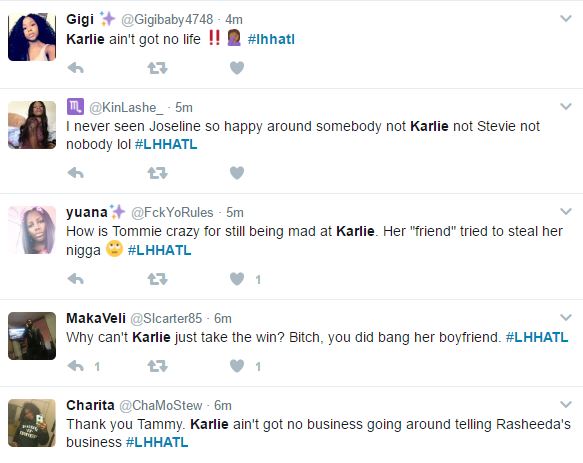Expand options chevron on @KinLashe_ tweet
This screenshot has width=583, height=463.
[566, 107]
